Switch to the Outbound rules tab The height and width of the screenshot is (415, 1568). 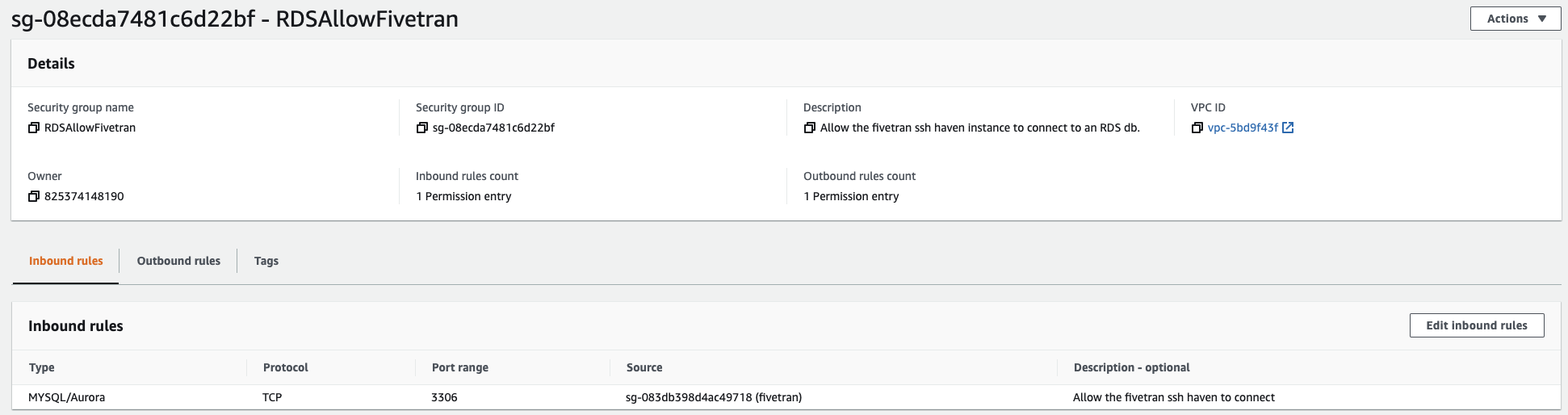(x=178, y=261)
